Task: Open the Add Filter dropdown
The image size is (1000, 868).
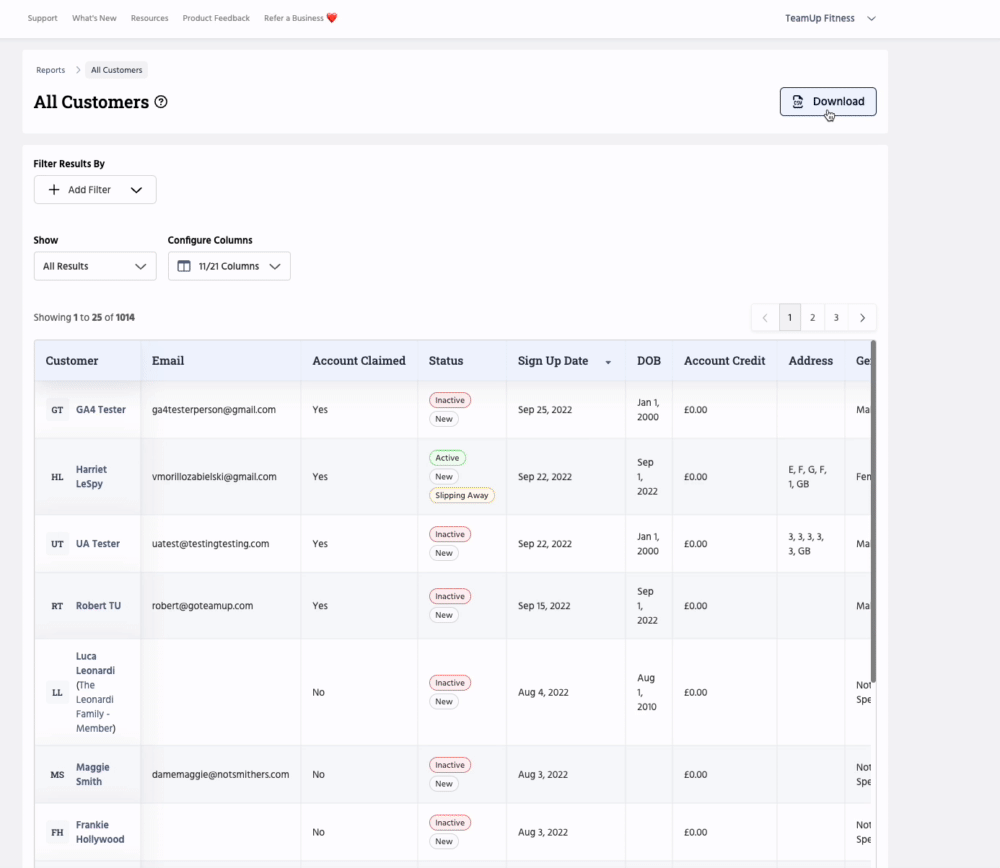Action: click(x=95, y=190)
